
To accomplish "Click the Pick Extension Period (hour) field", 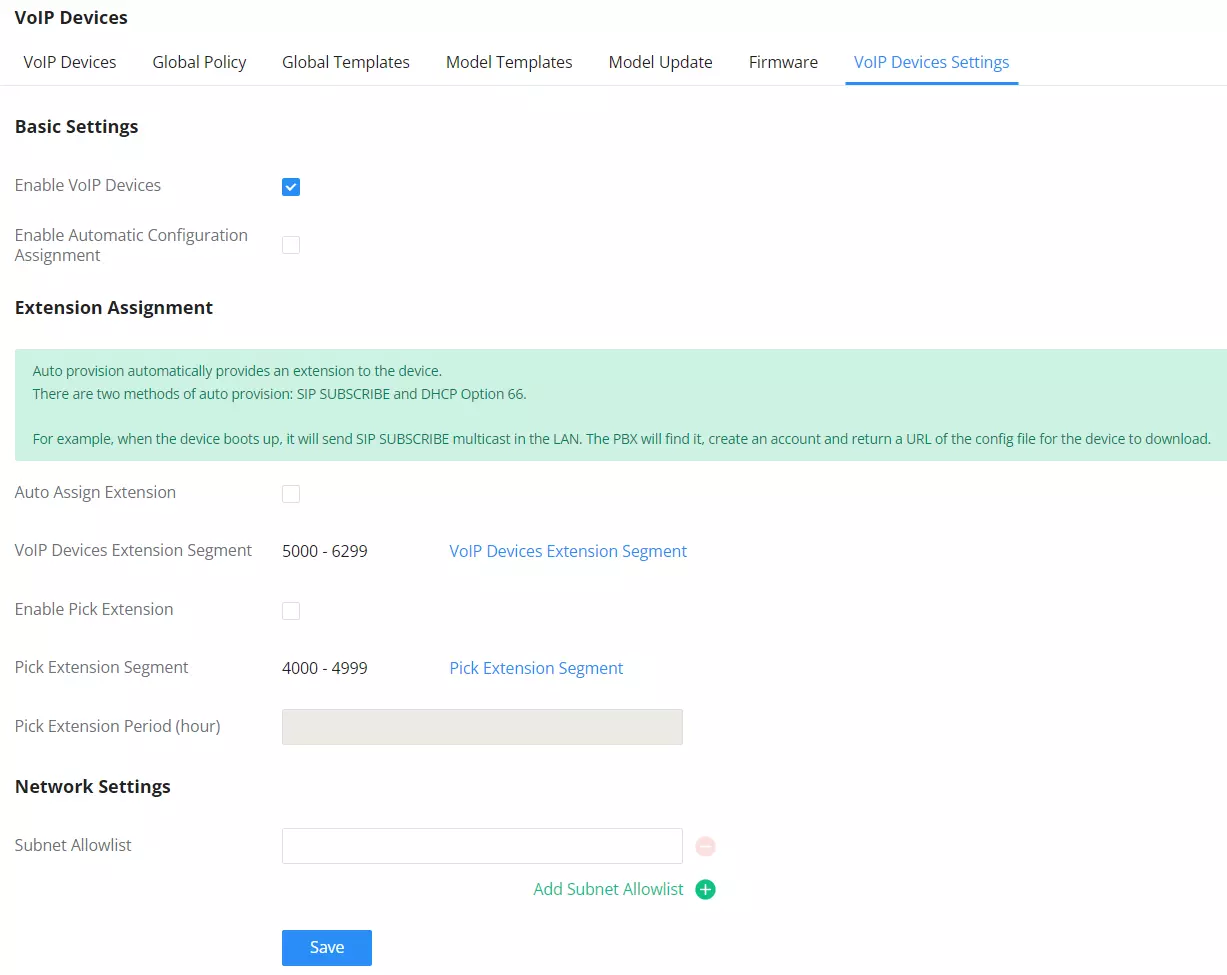I will click(x=482, y=727).
